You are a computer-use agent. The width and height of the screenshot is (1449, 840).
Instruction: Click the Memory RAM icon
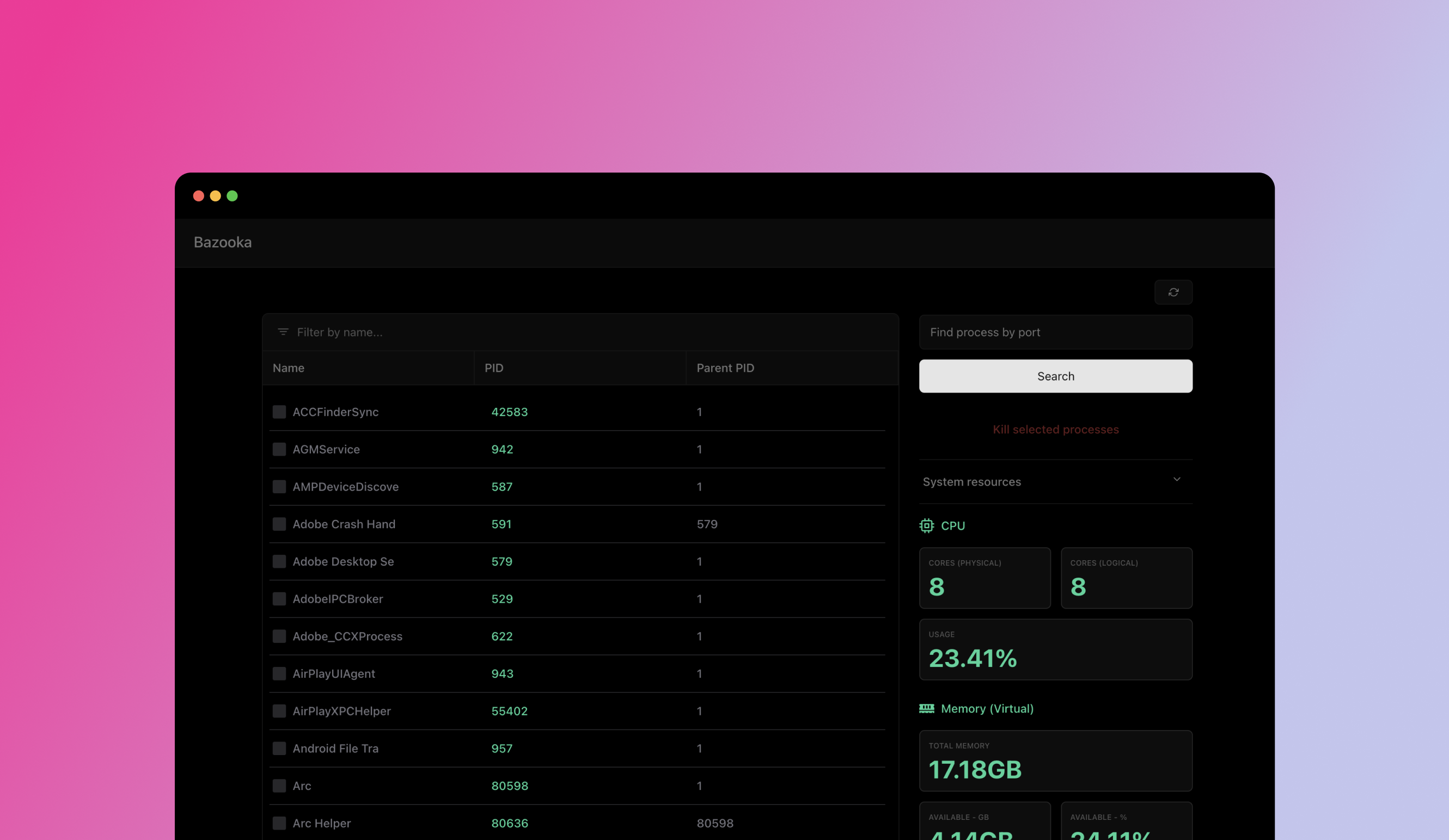926,708
